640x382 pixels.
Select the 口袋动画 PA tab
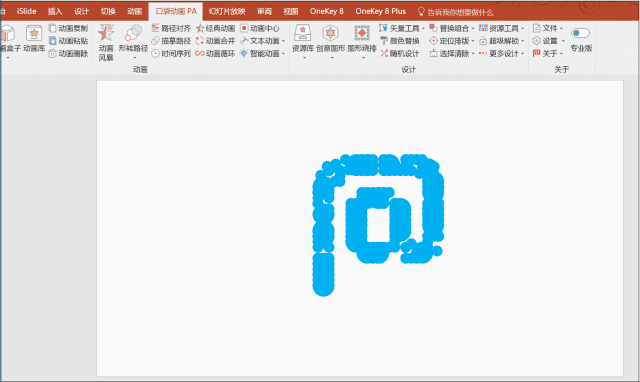[176, 11]
